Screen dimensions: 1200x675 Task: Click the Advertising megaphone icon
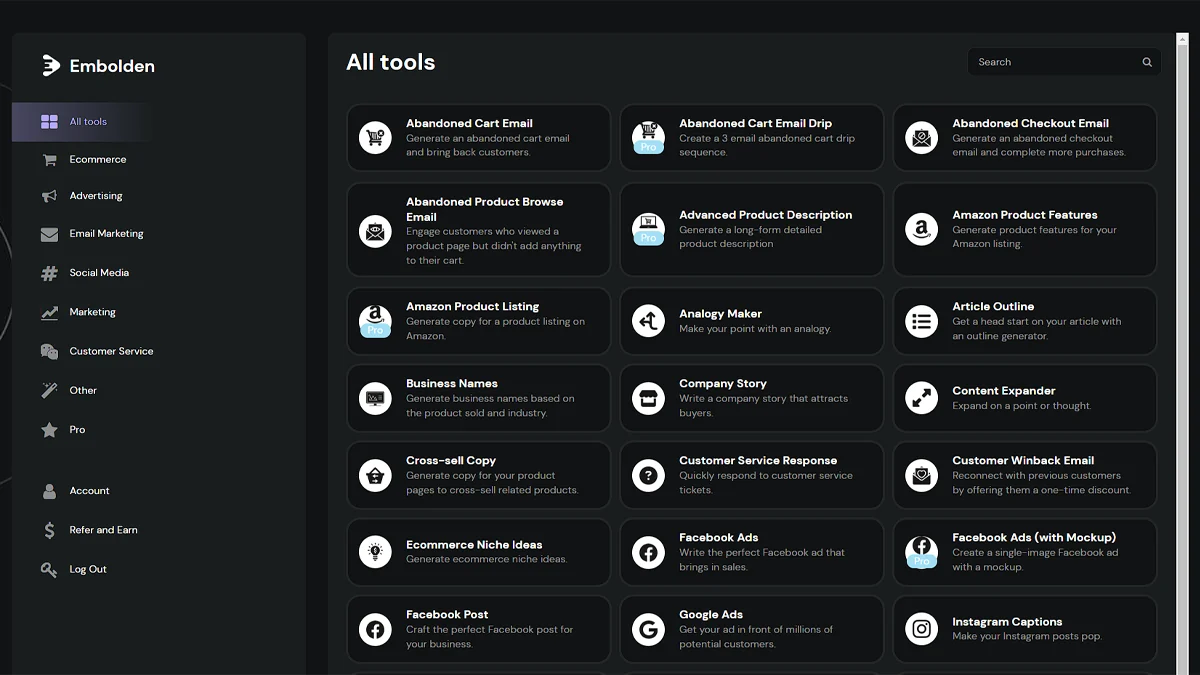(x=49, y=195)
